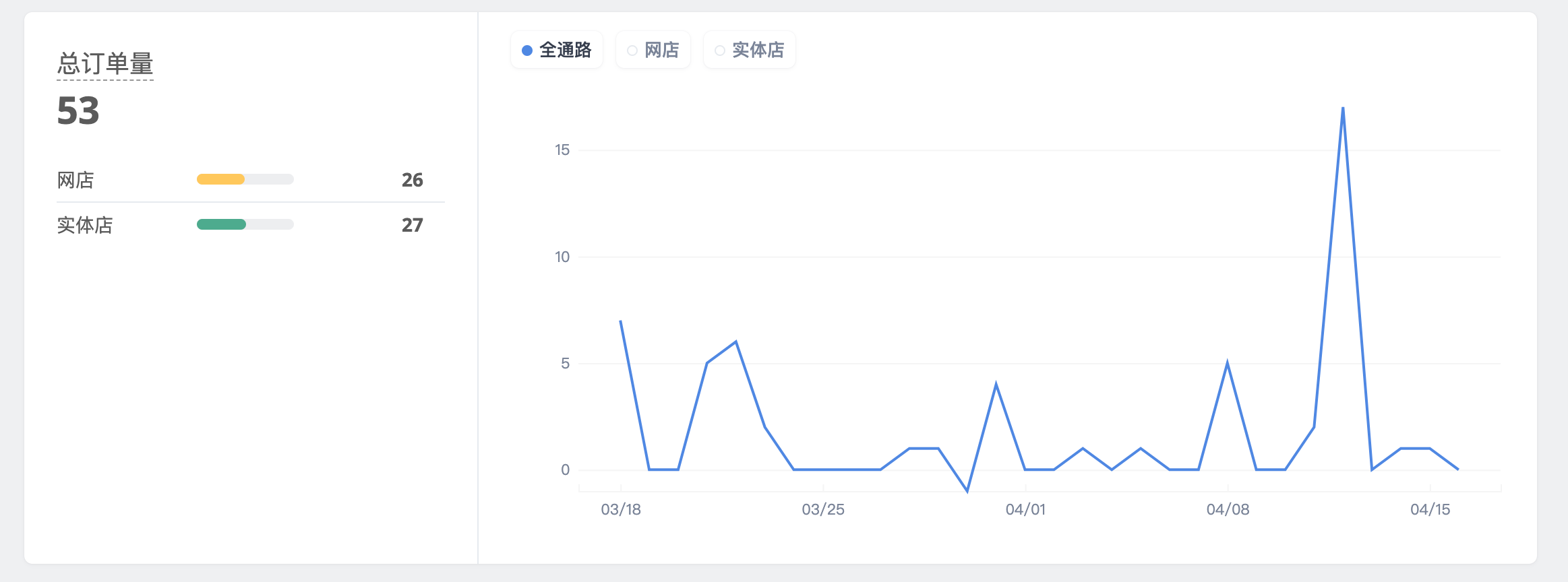Screen dimensions: 1568x582
Task: Click the 04/15 x-axis date label
Action: (1430, 509)
